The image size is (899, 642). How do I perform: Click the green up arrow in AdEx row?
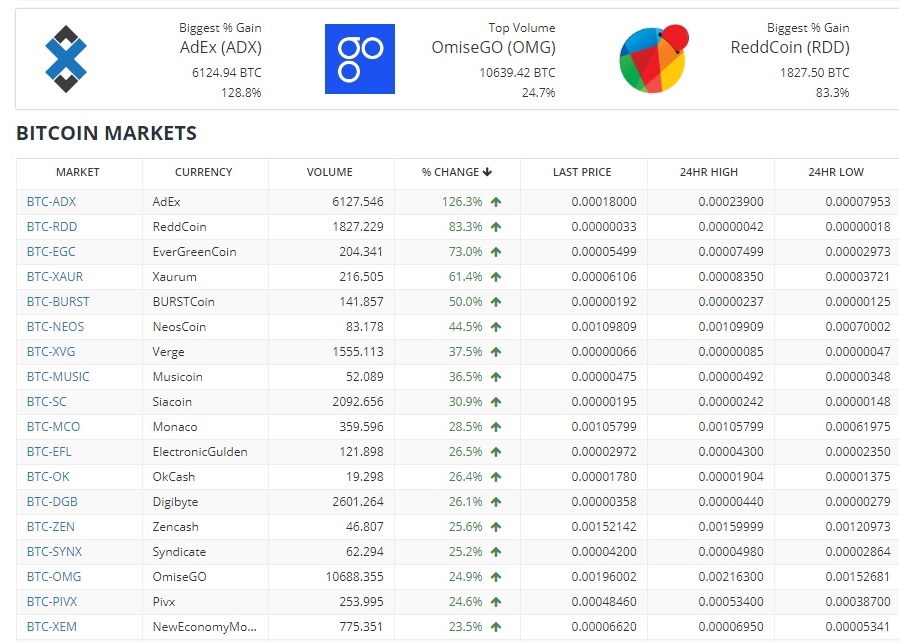pyautogui.click(x=496, y=202)
